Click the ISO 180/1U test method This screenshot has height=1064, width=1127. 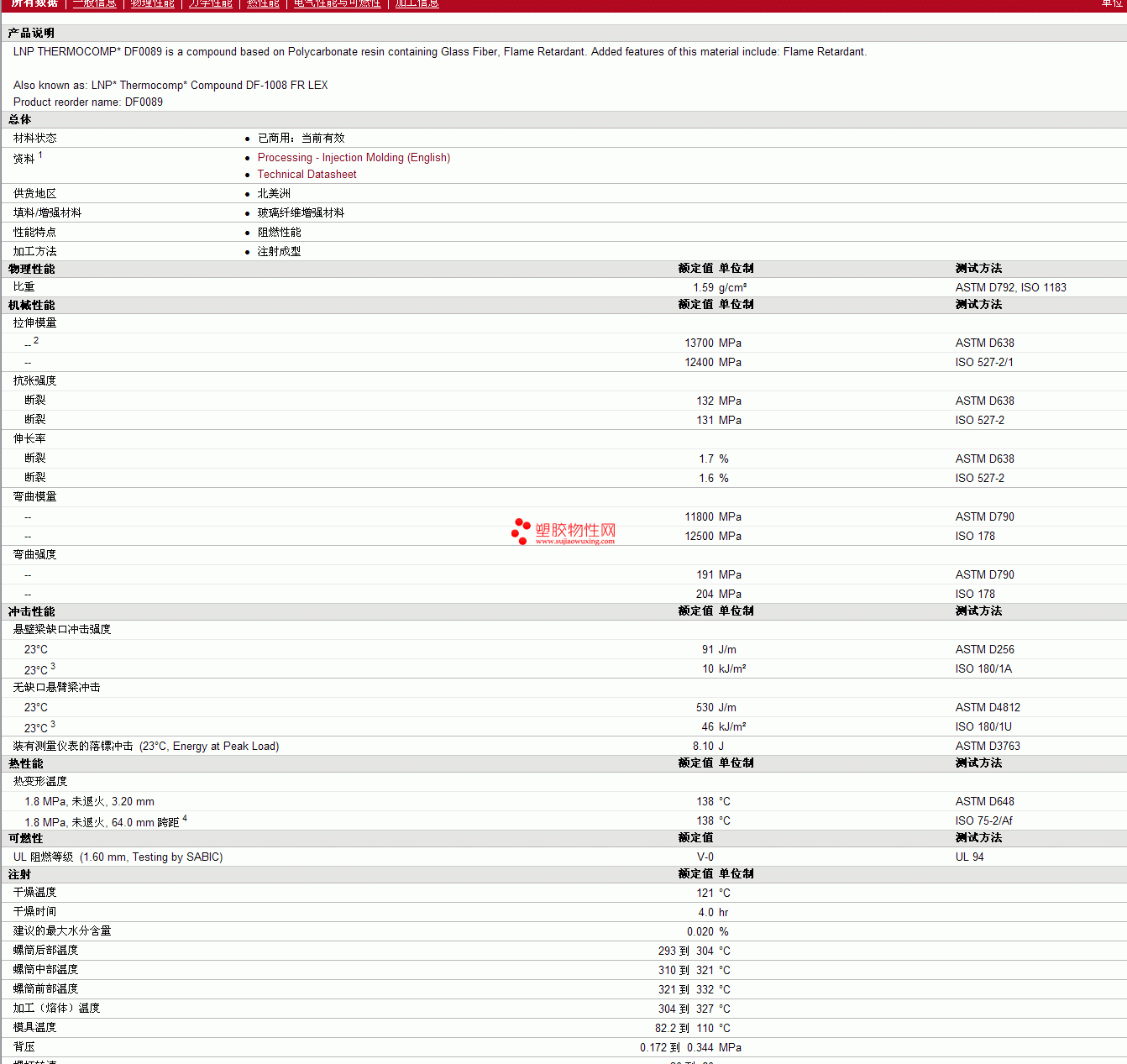point(983,726)
